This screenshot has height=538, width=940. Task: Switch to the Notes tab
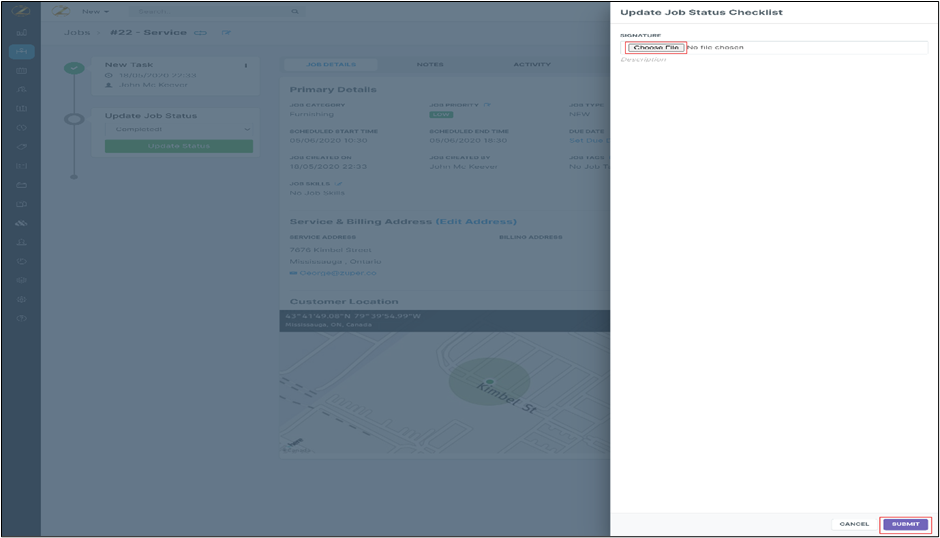(430, 65)
